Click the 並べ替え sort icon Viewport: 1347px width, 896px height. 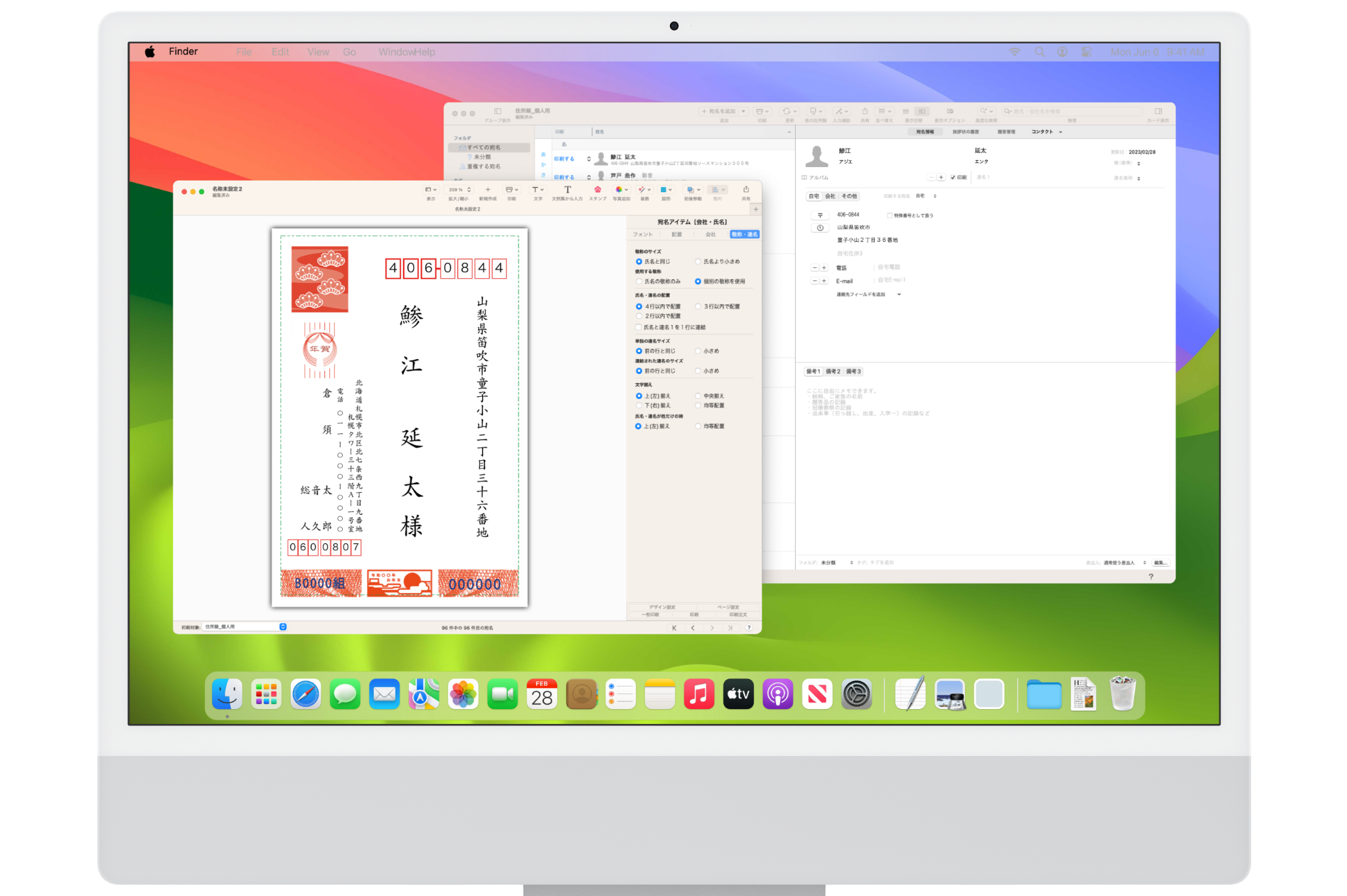884,112
